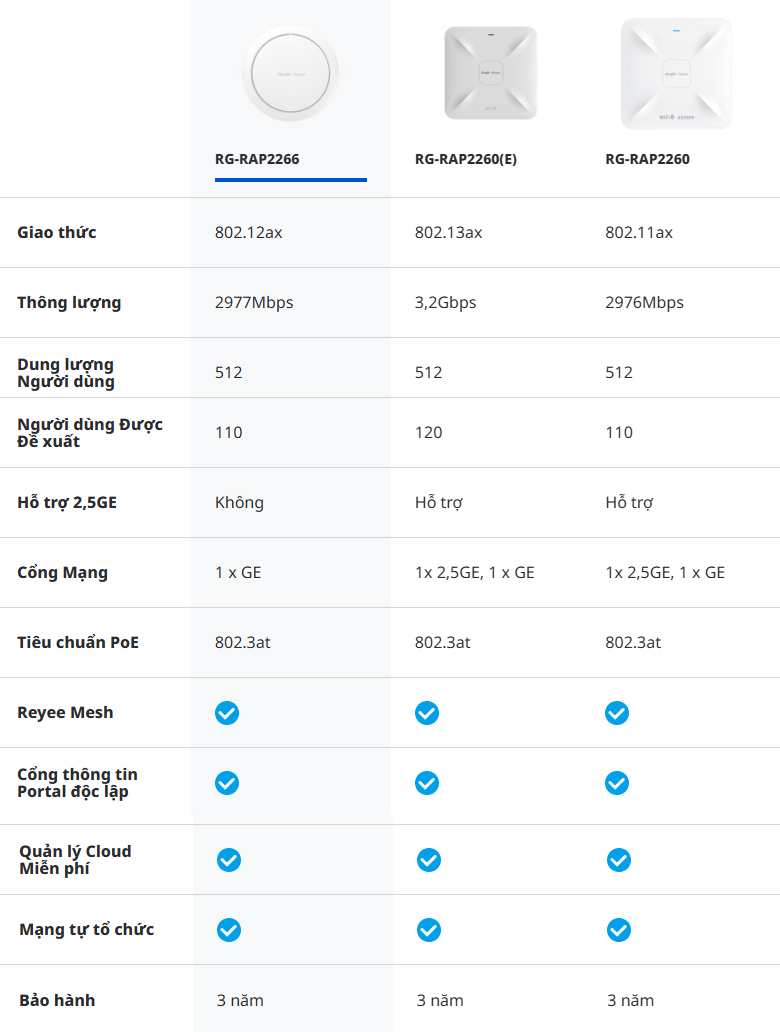
Task: Click Mạng tự tổ chức checkmark under RG-RAP2260(E)
Action: [x=429, y=930]
